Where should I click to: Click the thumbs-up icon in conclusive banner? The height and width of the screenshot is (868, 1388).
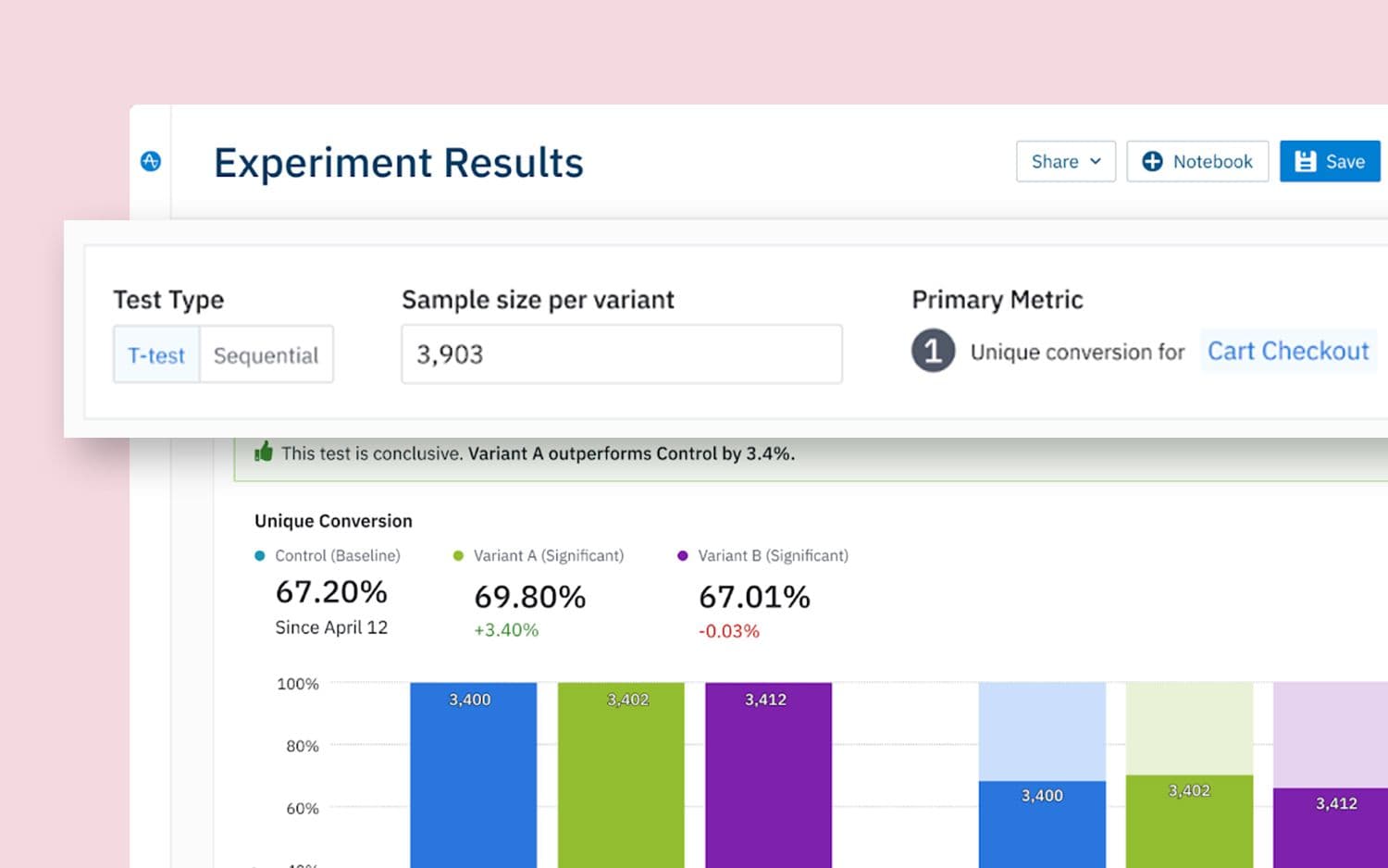tap(264, 453)
